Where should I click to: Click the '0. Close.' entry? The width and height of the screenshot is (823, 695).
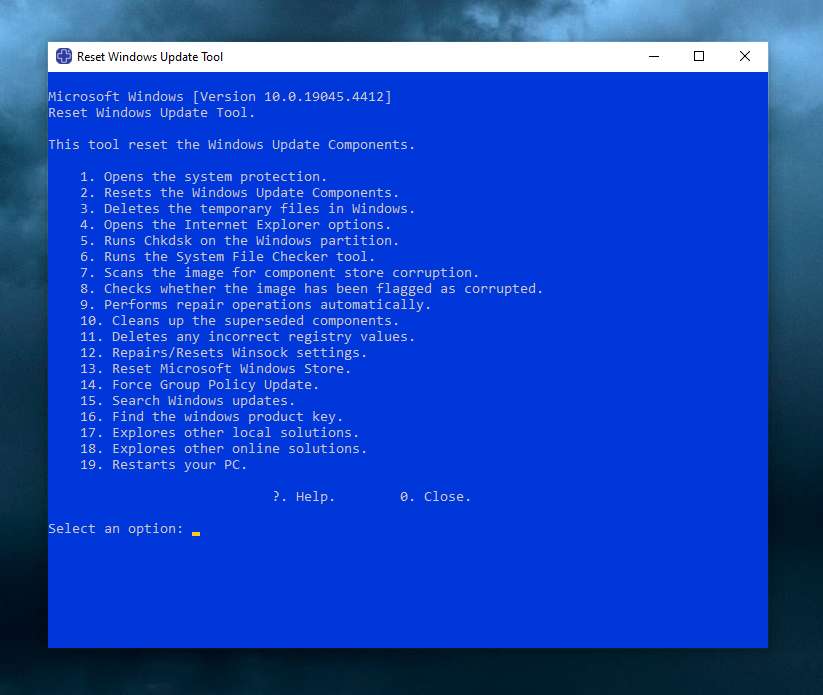click(x=435, y=497)
